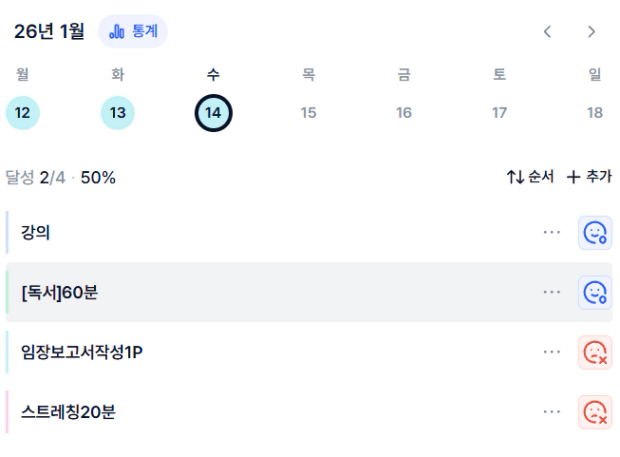Open the more options for 스트레칭20분
Screen dimensions: 620x457
[552, 411]
